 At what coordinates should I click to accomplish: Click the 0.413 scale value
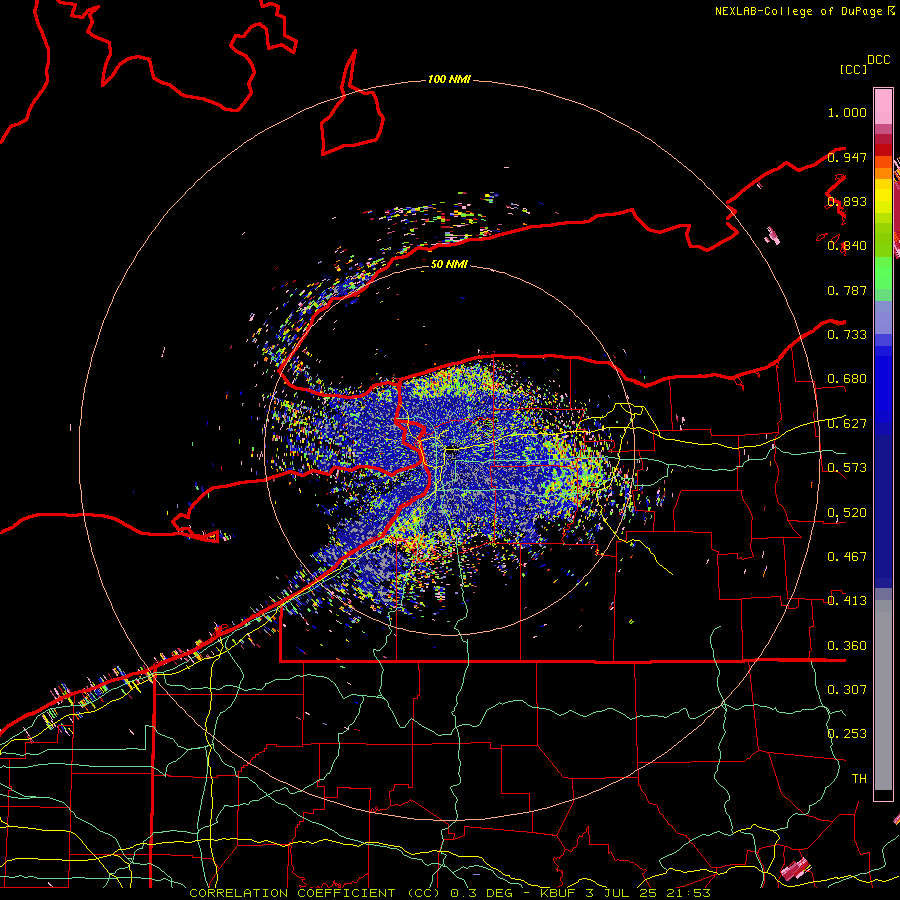(847, 601)
